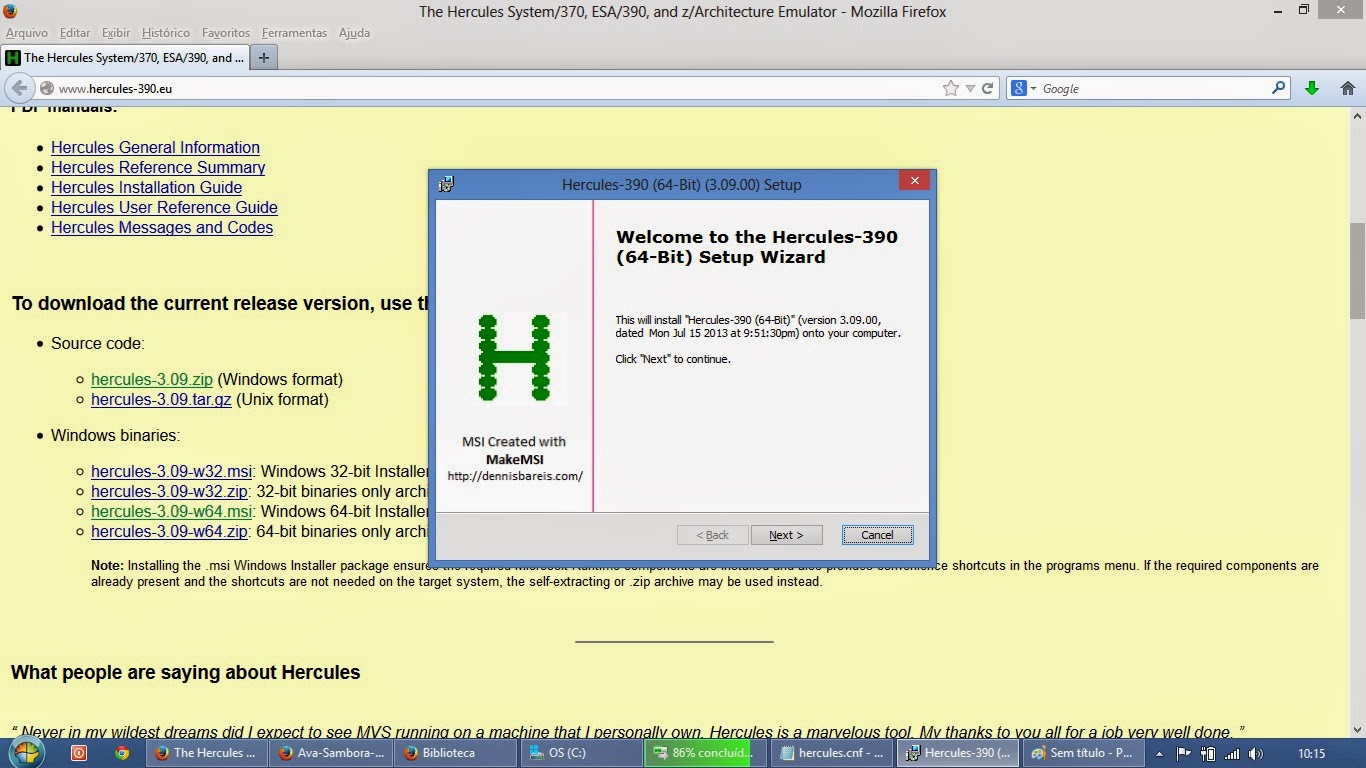Open Hercules General Information link
Screen dimensions: 1366x768
point(155,147)
